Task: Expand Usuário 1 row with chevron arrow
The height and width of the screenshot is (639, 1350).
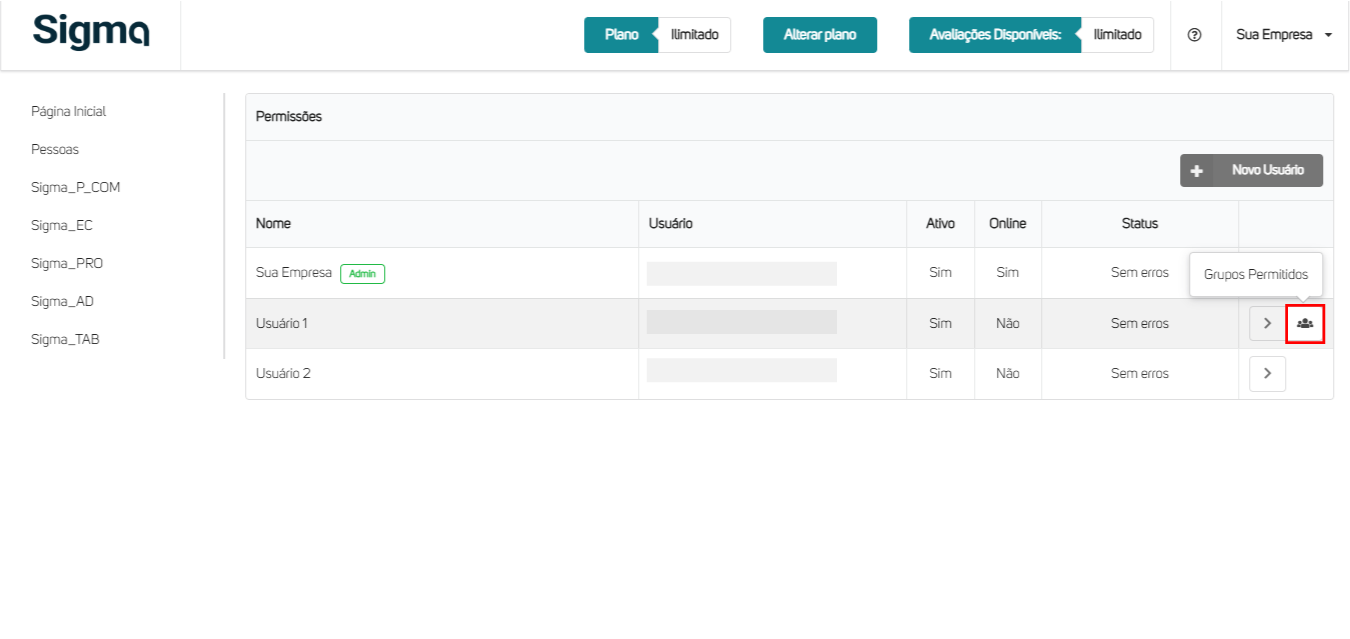Action: (1267, 324)
